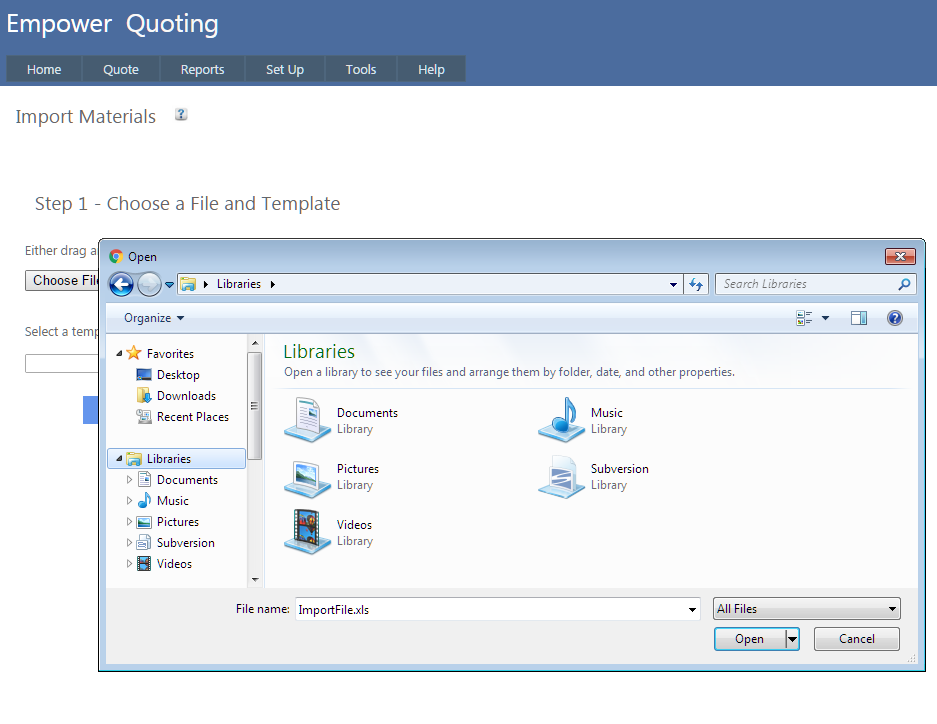Open dialog help question mark icon
Image resolution: width=937 pixels, height=724 pixels.
tap(894, 318)
